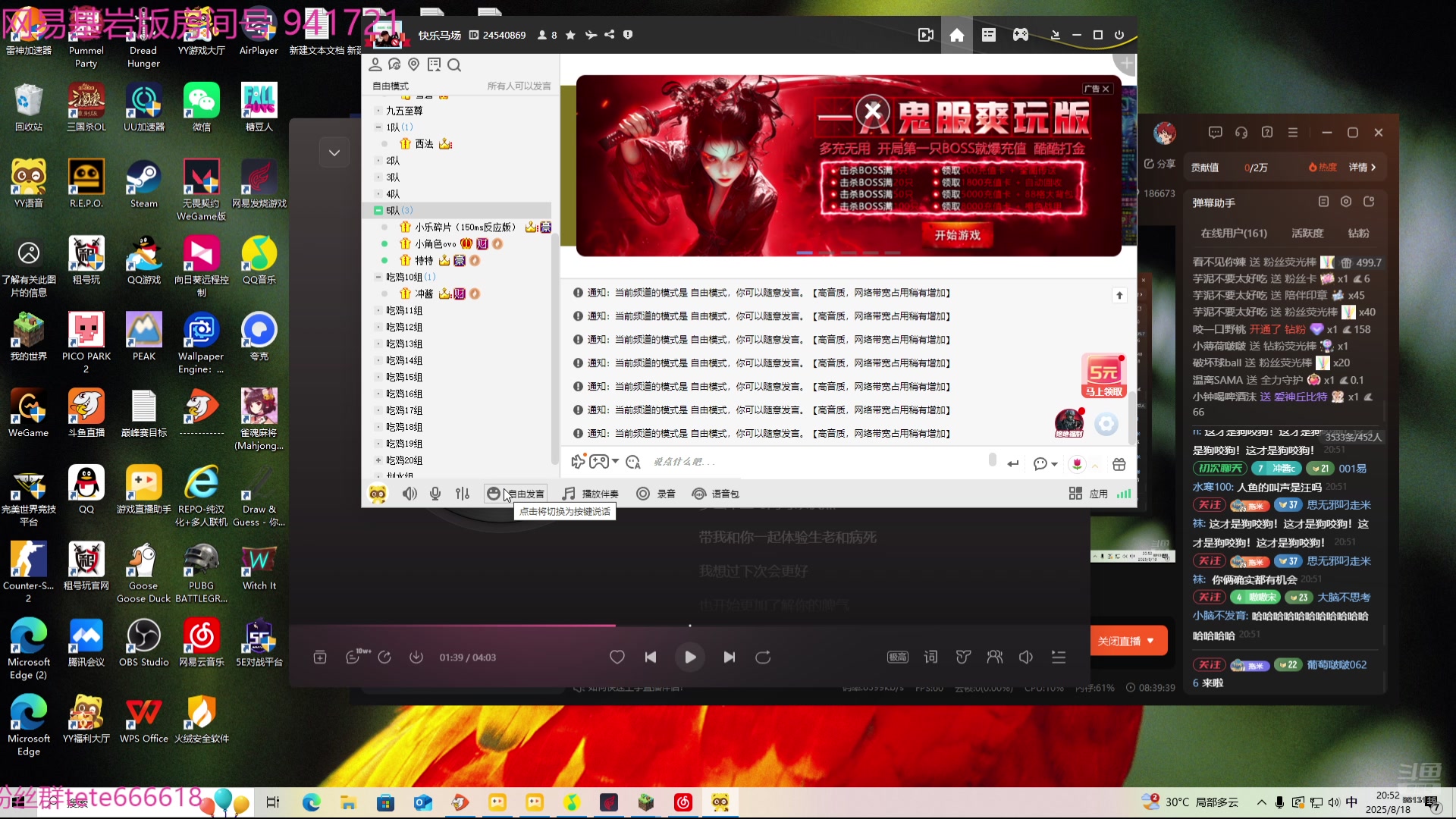This screenshot has height=819, width=1456.
Task: Collapse 吃鸡10组 channel node
Action: pos(378,278)
